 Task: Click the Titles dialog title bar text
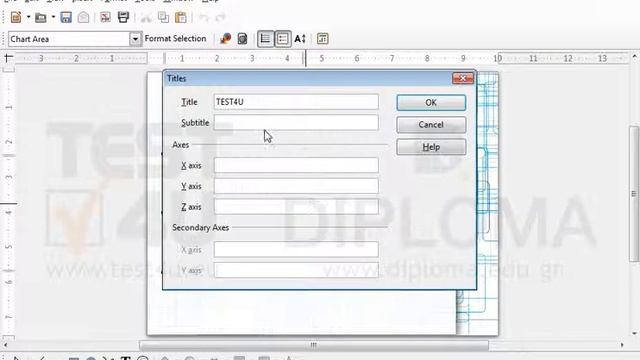tap(176, 78)
